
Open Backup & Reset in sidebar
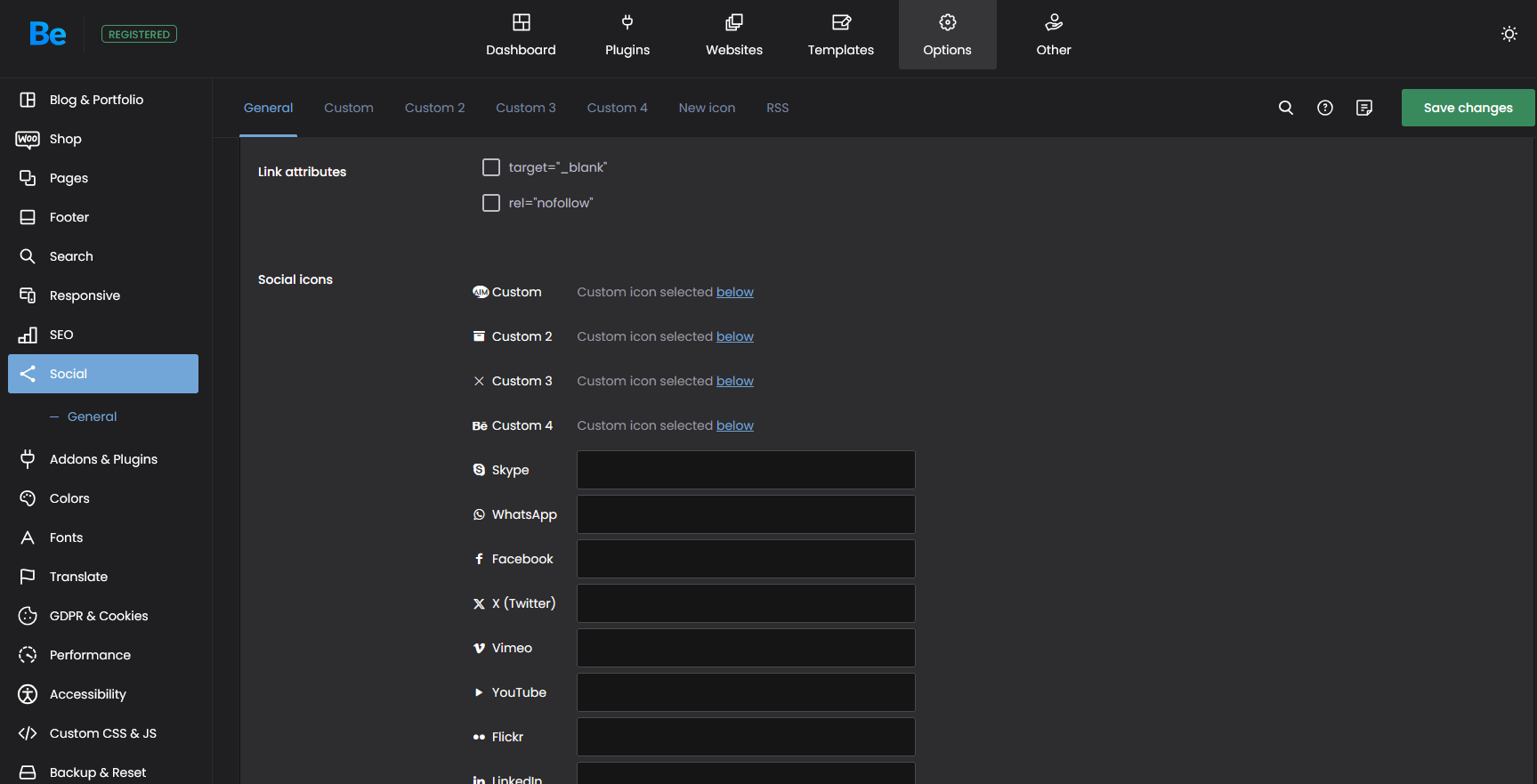103,771
